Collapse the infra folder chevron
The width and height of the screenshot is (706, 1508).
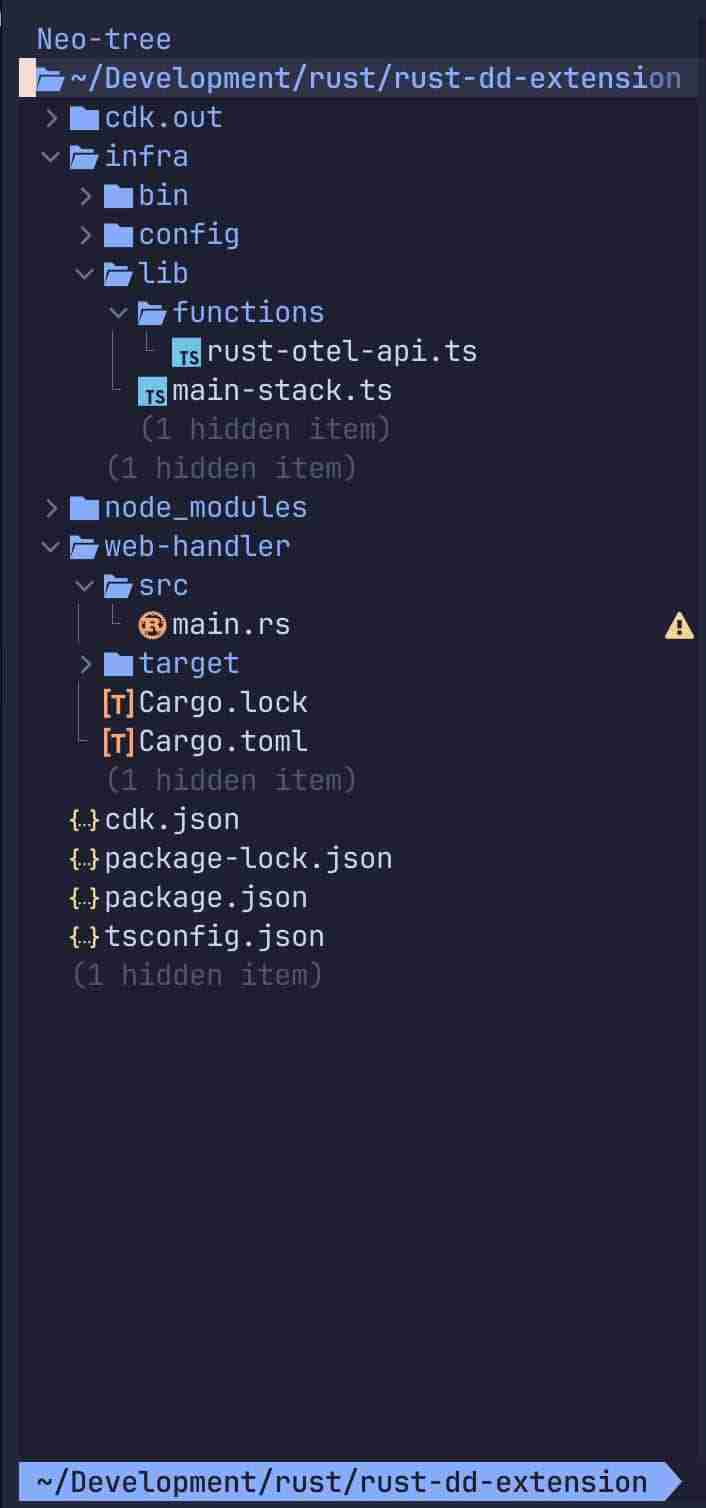pyautogui.click(x=51, y=157)
